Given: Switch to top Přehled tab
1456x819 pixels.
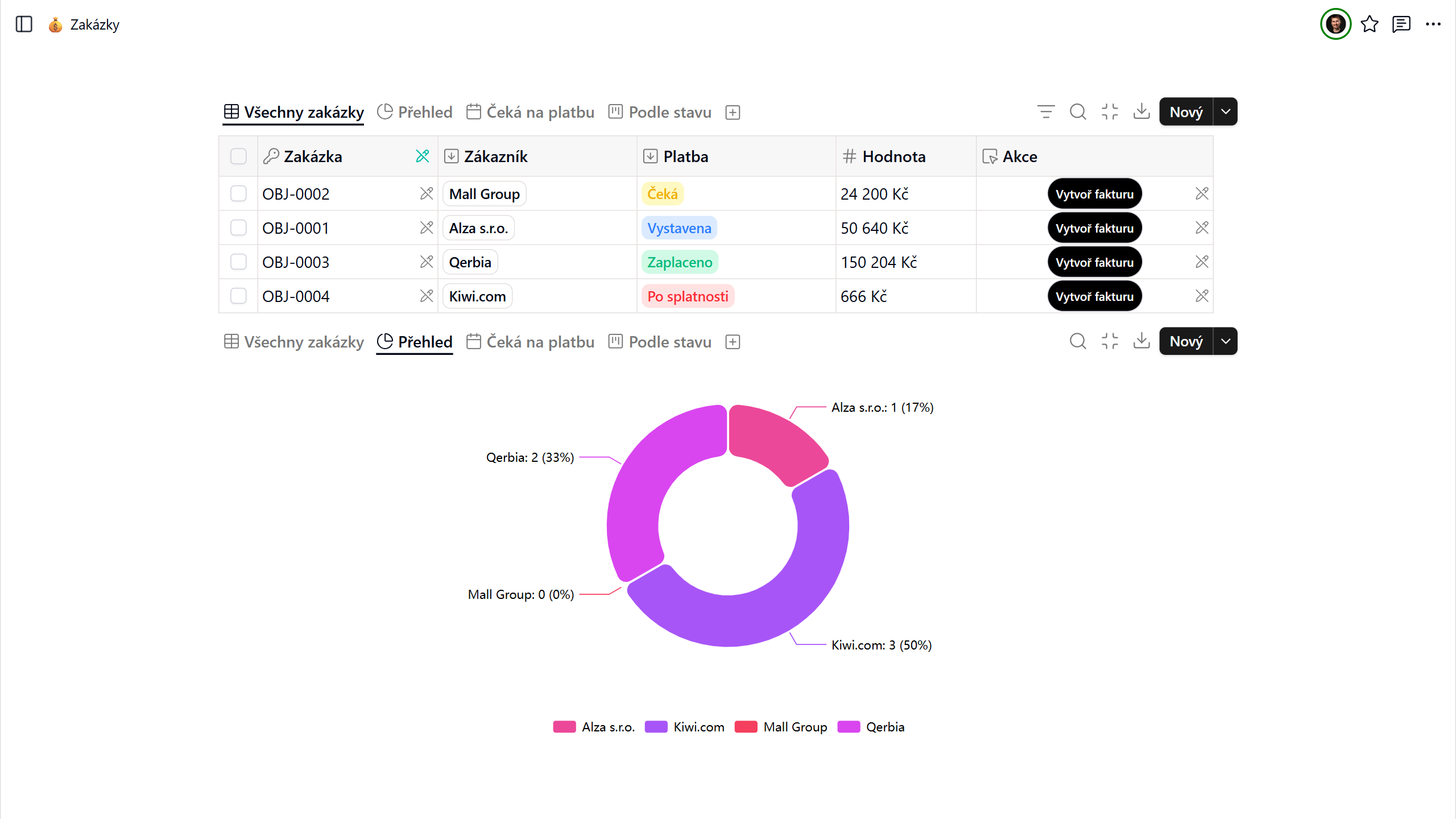Looking at the screenshot, I should pos(415,112).
